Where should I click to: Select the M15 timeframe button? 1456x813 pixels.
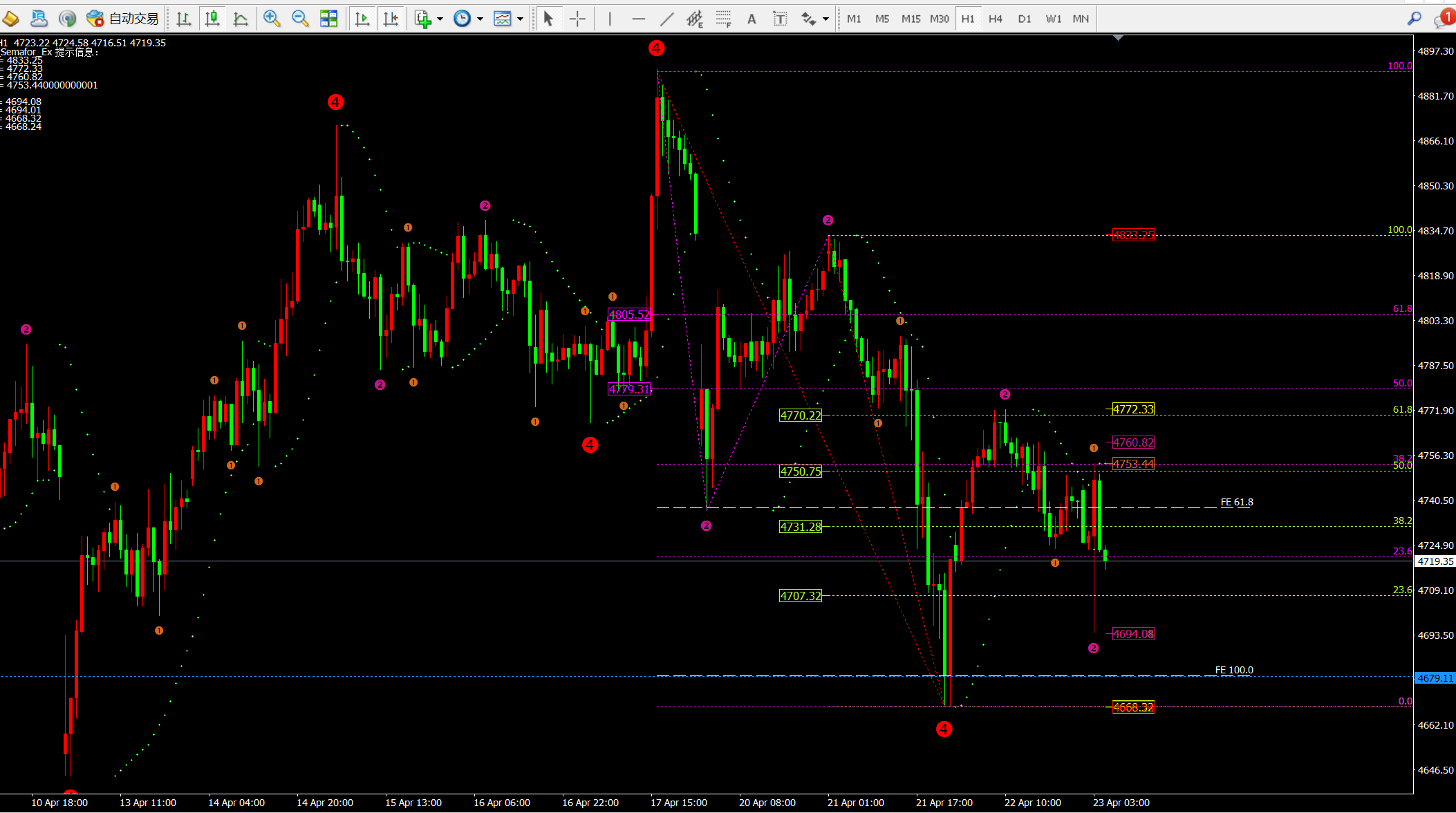pos(911,19)
